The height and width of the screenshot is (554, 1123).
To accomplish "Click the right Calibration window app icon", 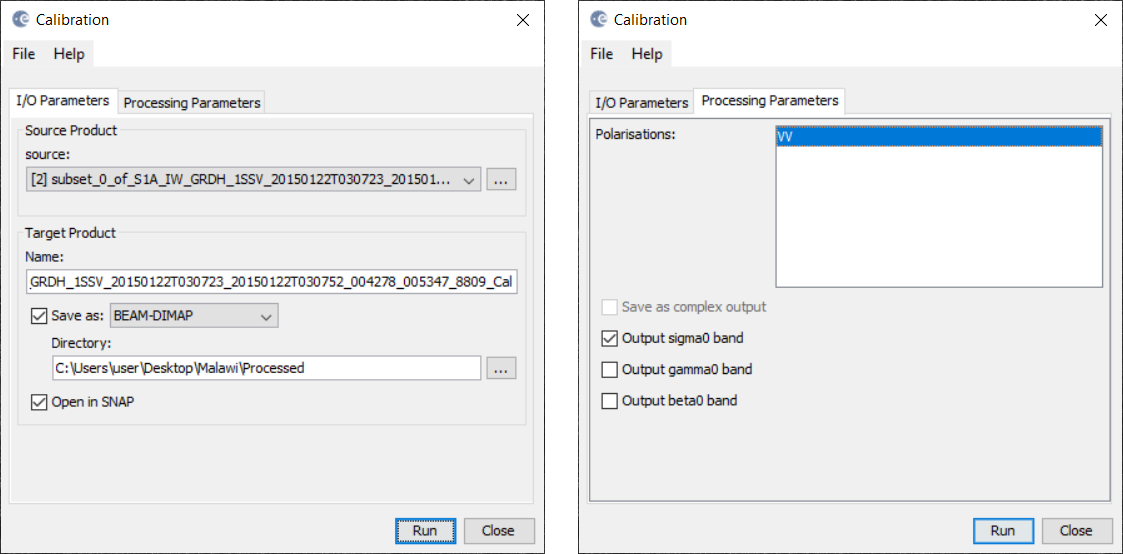I will click(599, 20).
